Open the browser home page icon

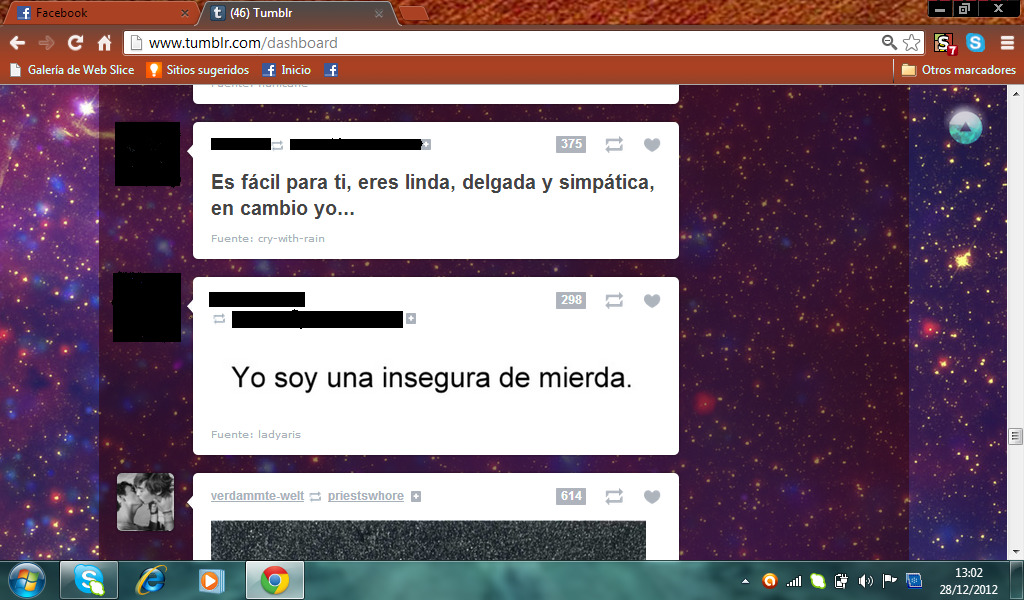tap(104, 43)
